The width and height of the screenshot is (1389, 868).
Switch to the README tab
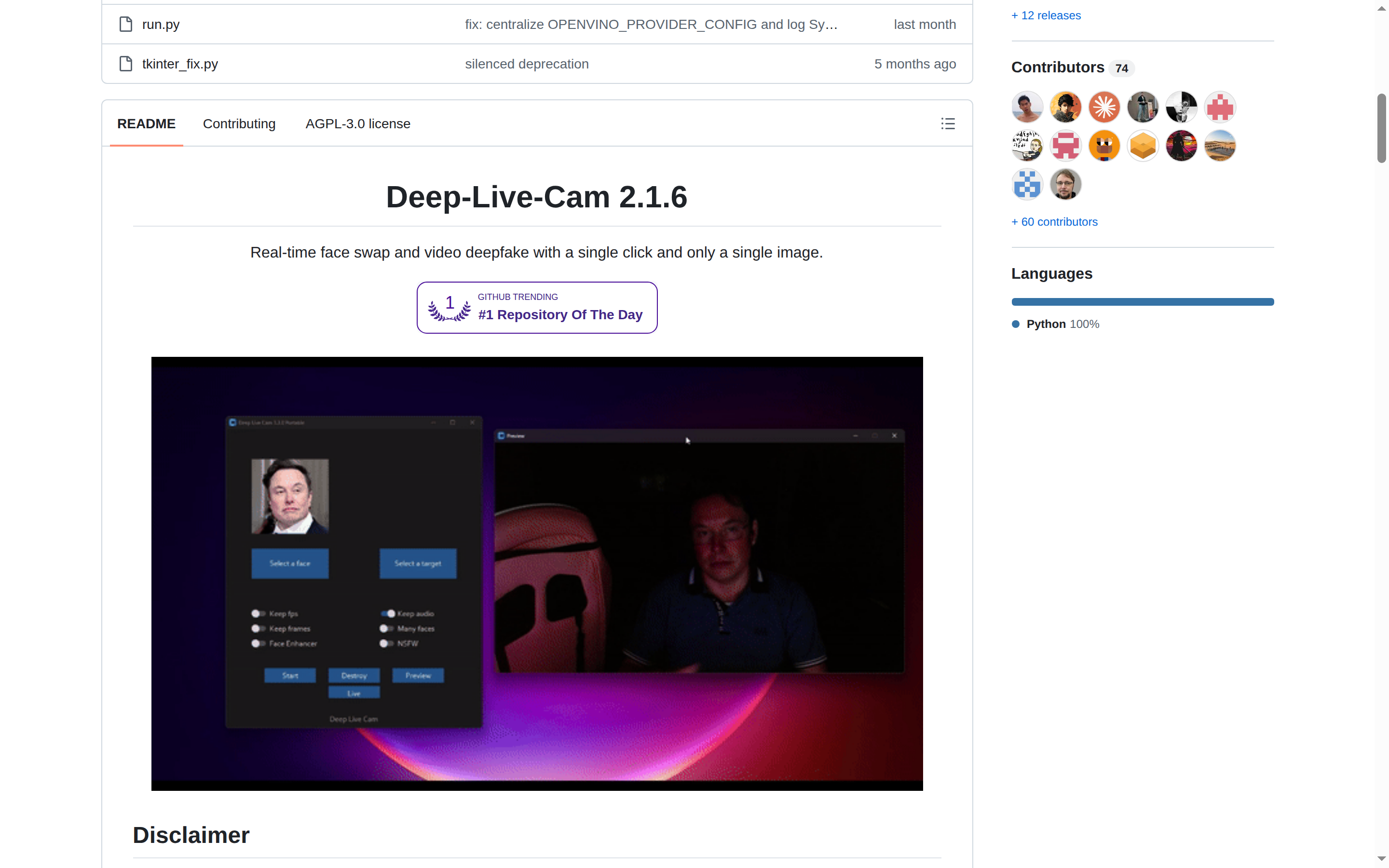(146, 123)
